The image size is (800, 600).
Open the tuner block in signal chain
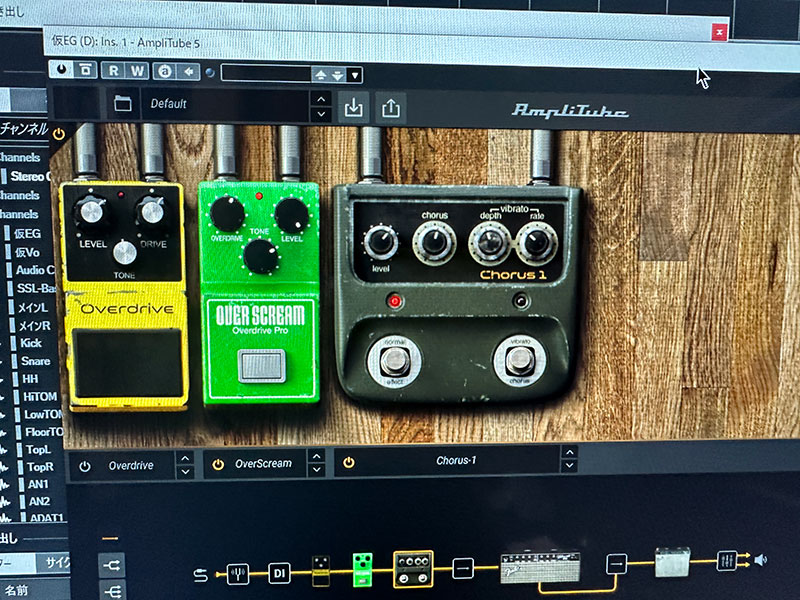pos(238,574)
